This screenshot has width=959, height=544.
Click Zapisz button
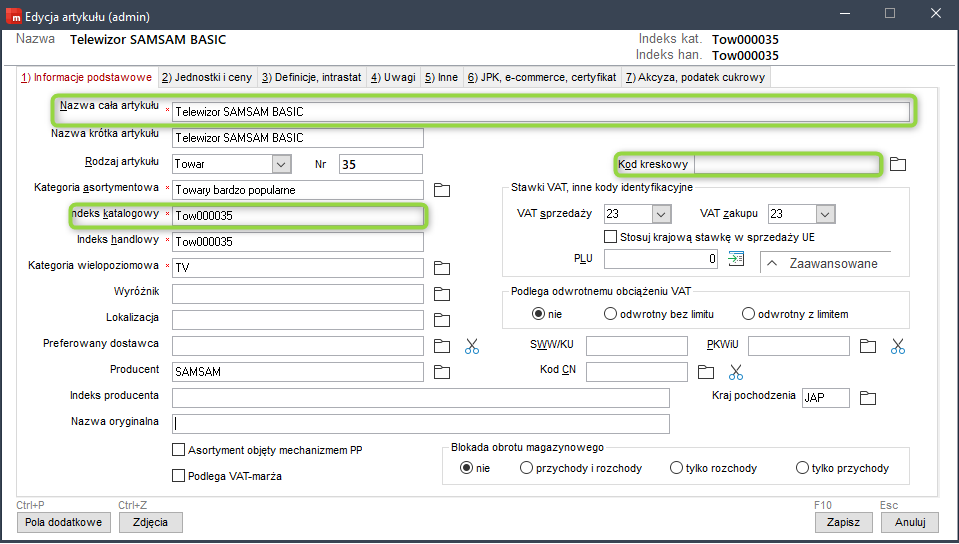[843, 523]
